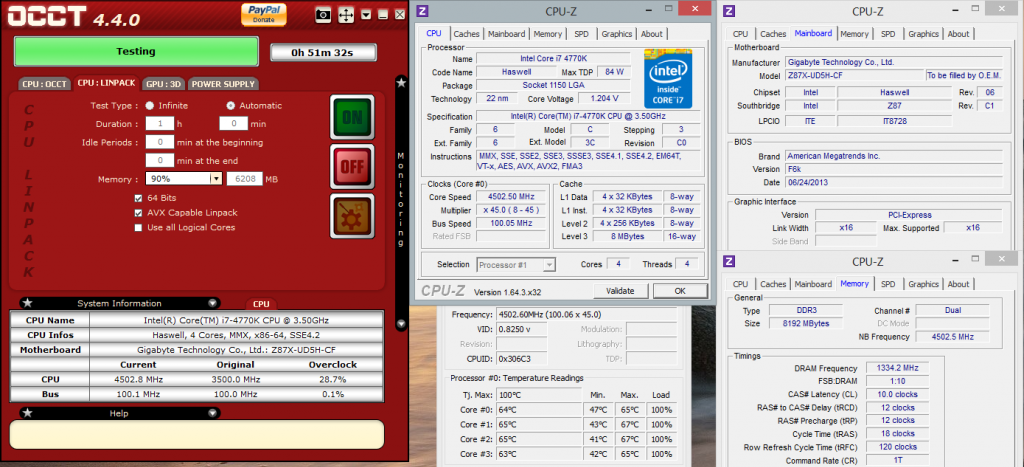Stop the test with the red OFF button

tap(352, 167)
